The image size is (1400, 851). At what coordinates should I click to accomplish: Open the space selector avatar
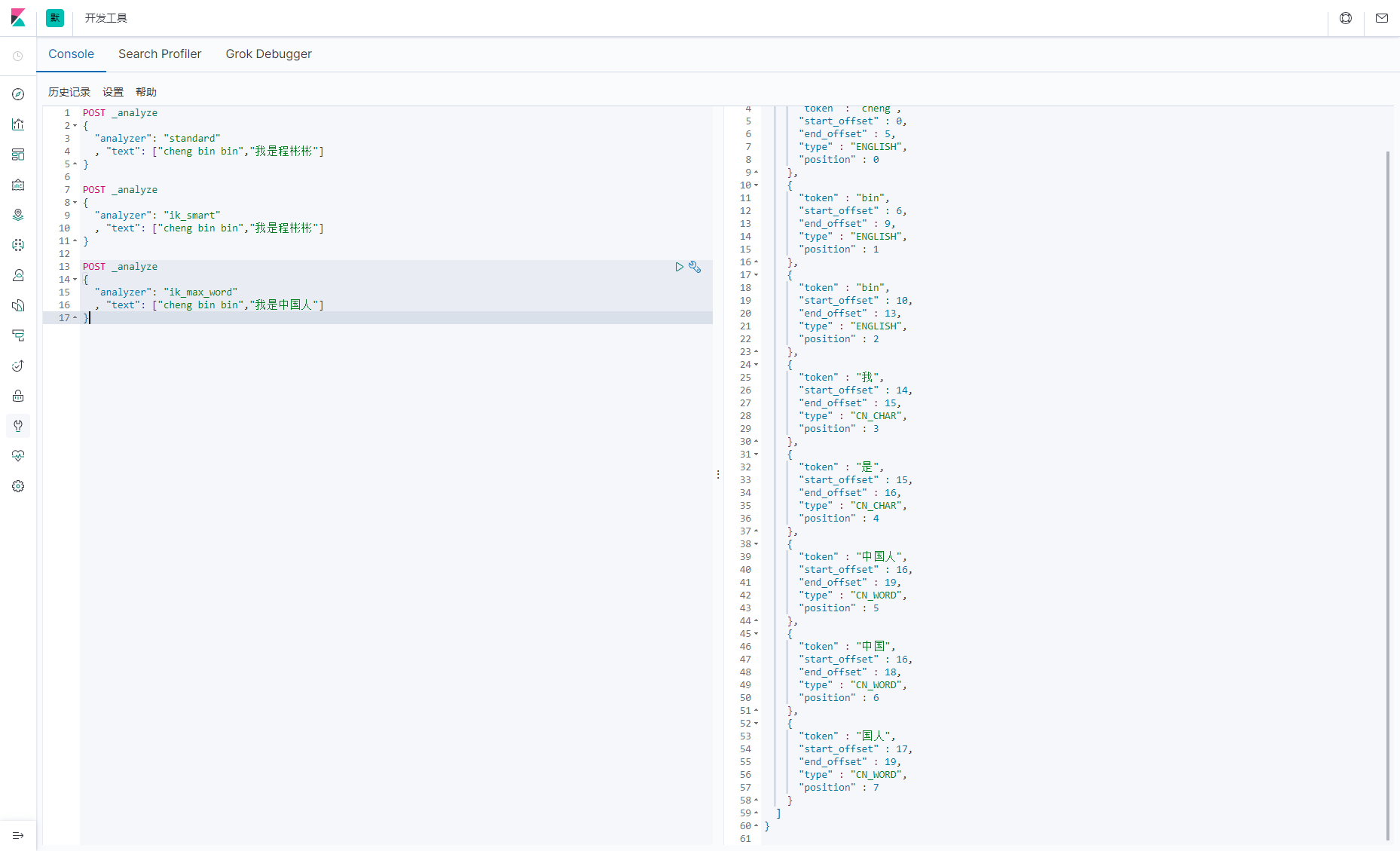click(55, 18)
